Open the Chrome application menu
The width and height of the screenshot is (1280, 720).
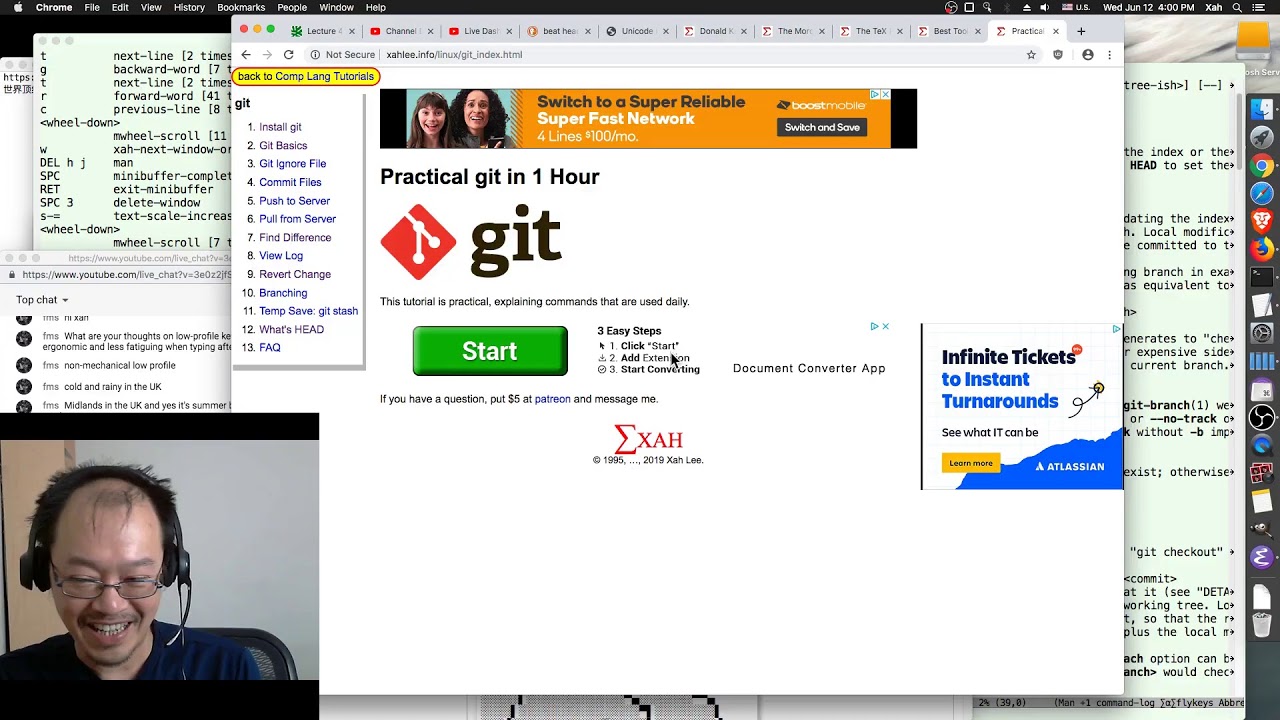(54, 7)
